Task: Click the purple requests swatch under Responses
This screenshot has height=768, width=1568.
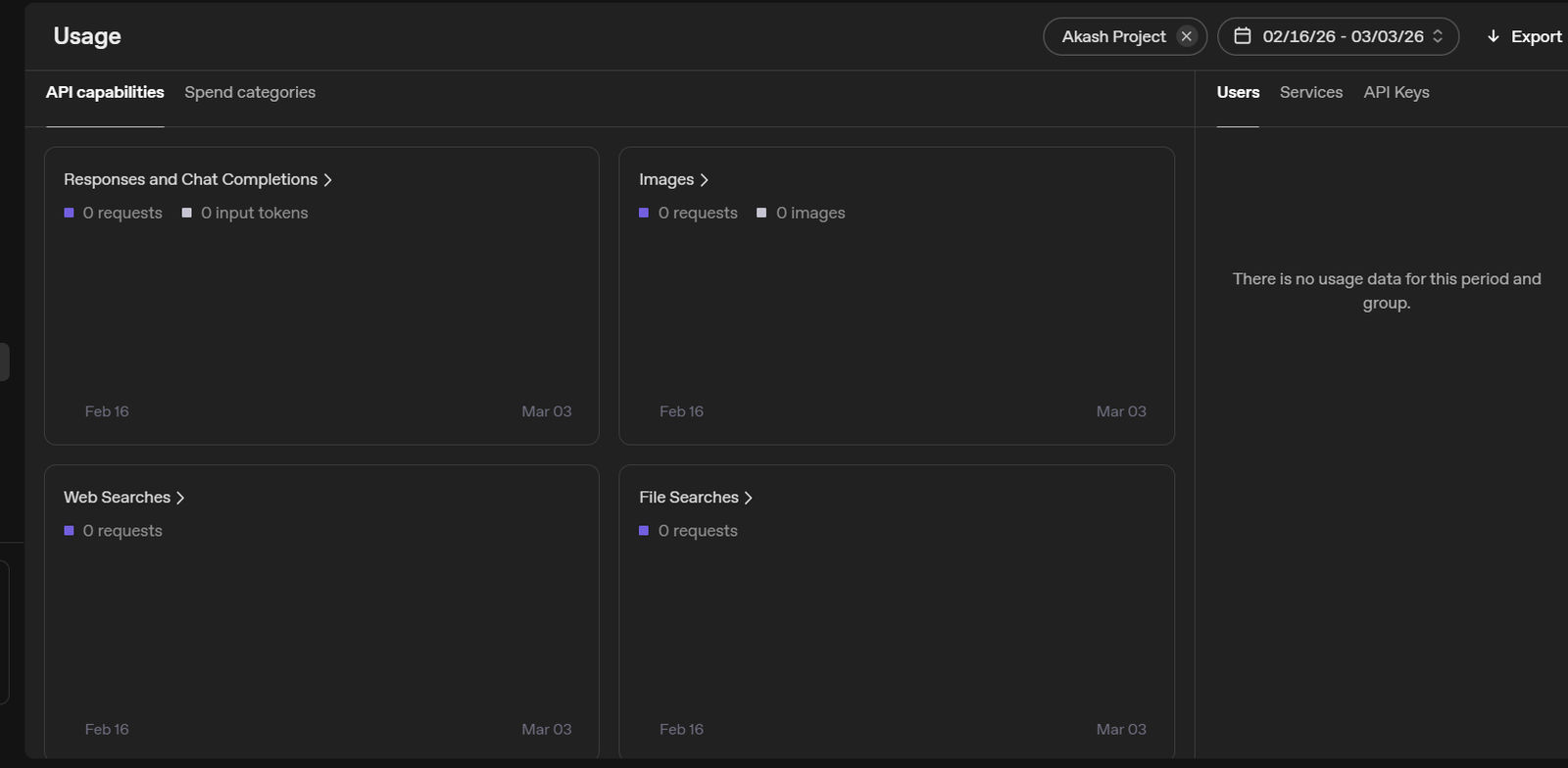Action: pyautogui.click(x=69, y=213)
